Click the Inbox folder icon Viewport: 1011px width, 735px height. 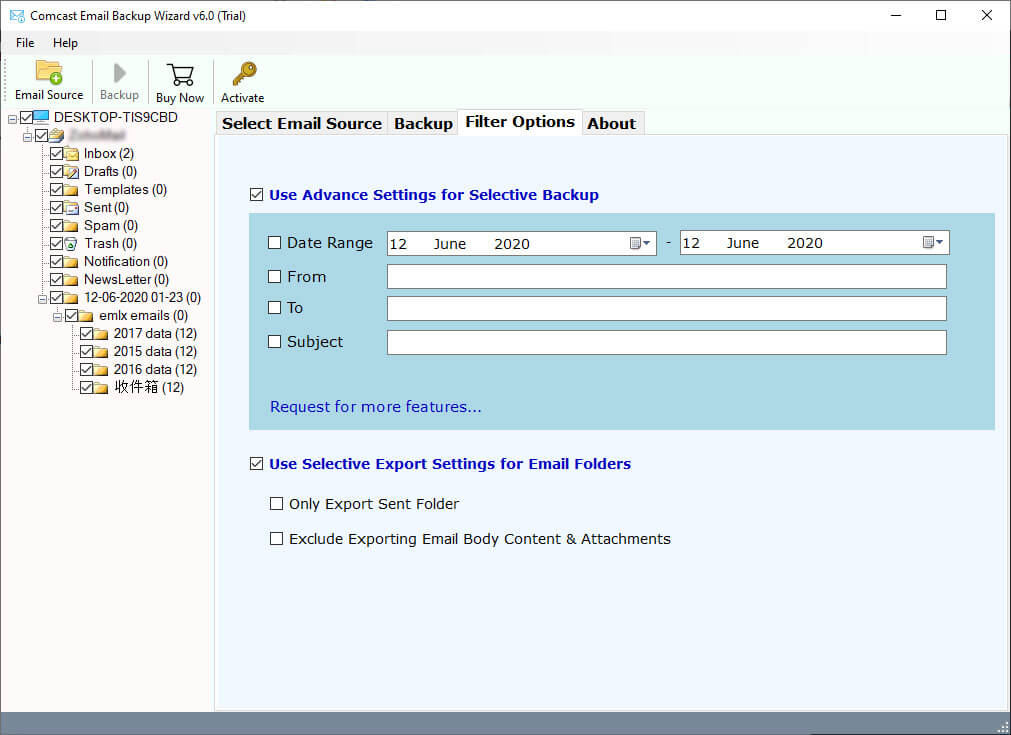click(x=72, y=153)
